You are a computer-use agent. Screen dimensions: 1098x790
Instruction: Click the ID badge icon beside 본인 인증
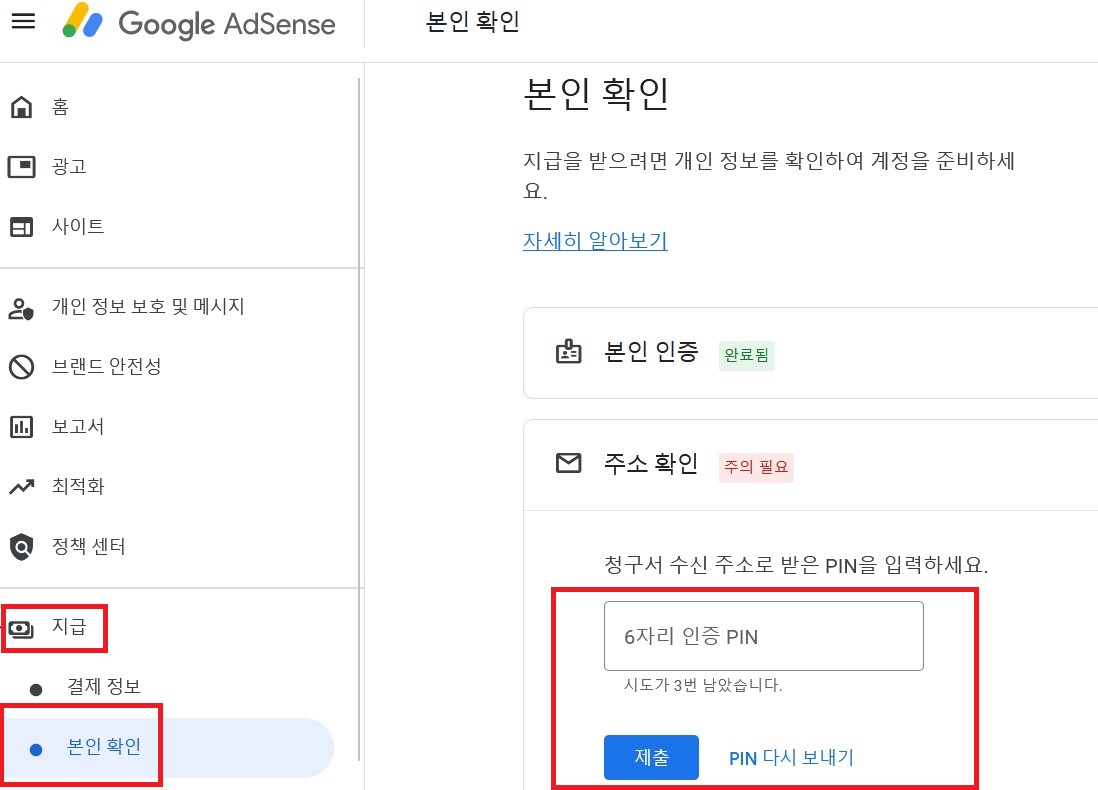[569, 352]
